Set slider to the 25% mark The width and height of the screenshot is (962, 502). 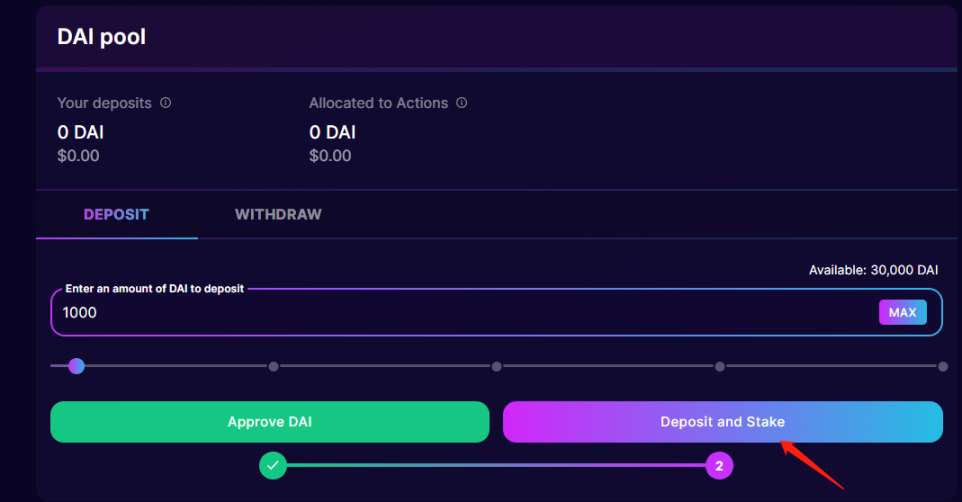pos(273,367)
